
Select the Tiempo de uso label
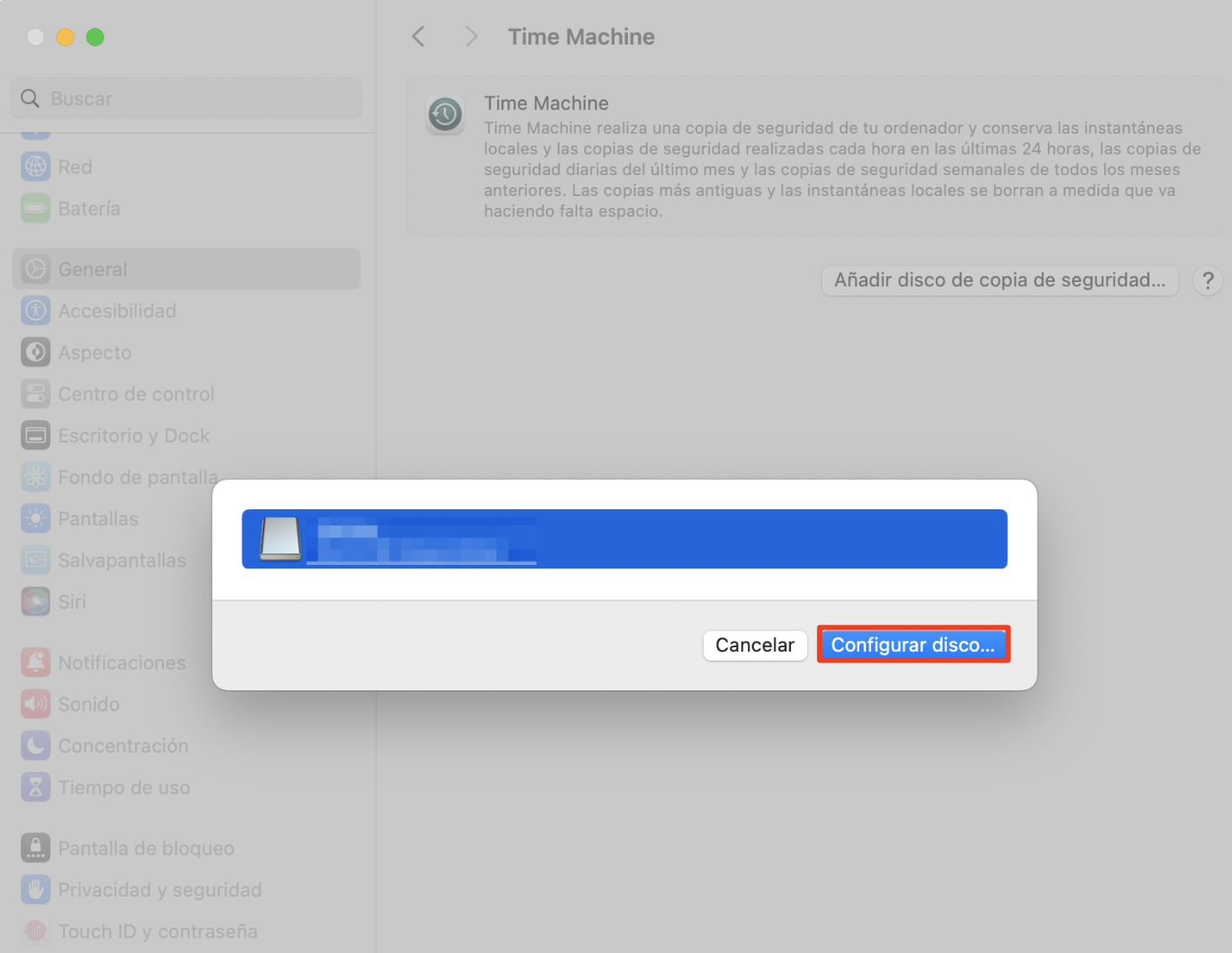[x=125, y=787]
